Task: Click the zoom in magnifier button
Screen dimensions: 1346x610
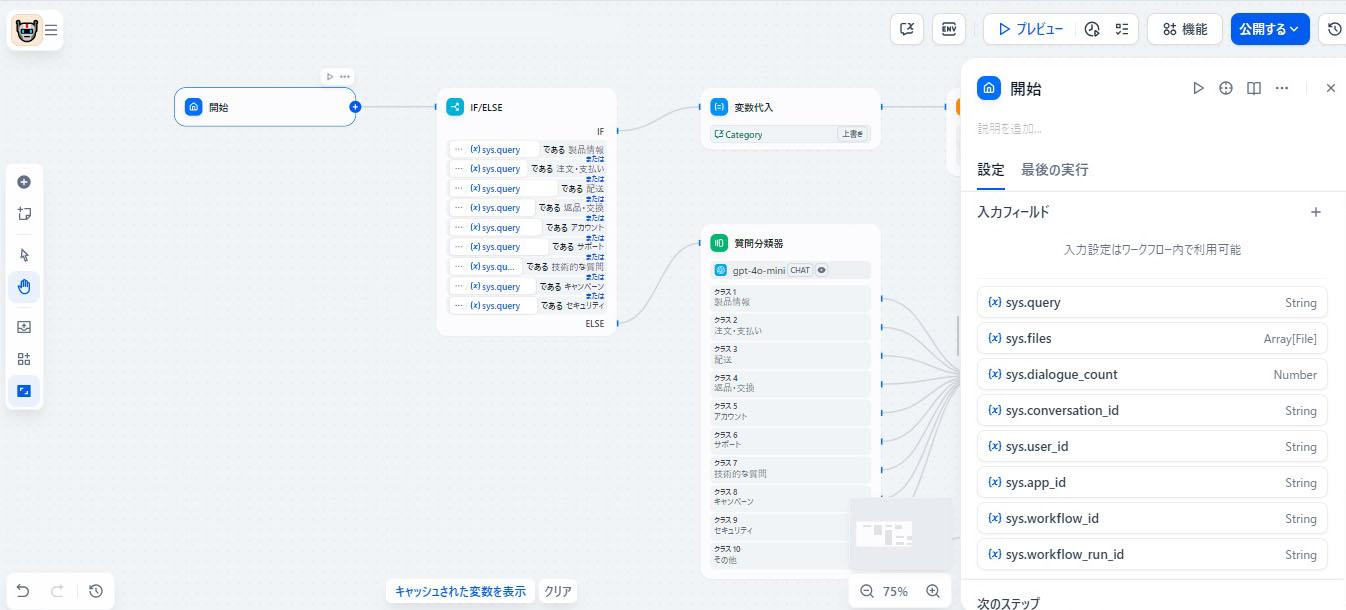Action: tap(932, 591)
